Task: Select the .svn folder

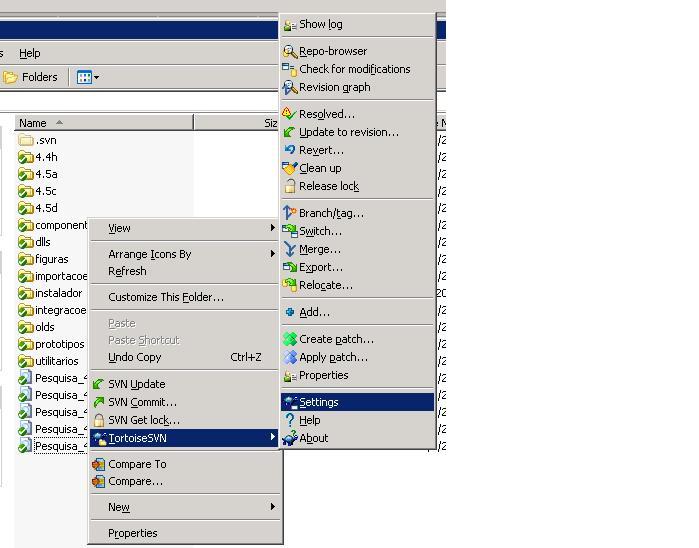Action: [x=37, y=140]
